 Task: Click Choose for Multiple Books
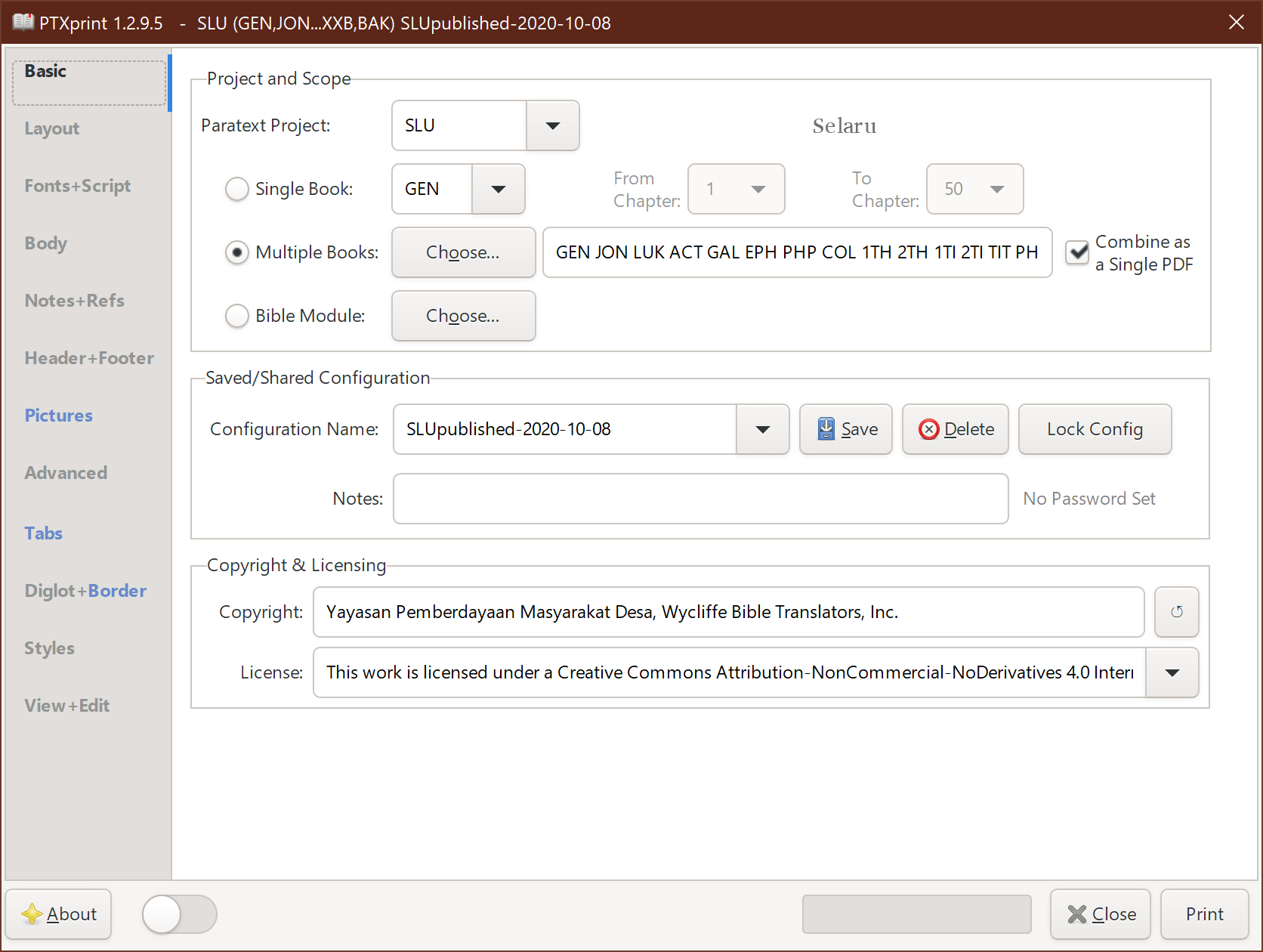(x=463, y=252)
